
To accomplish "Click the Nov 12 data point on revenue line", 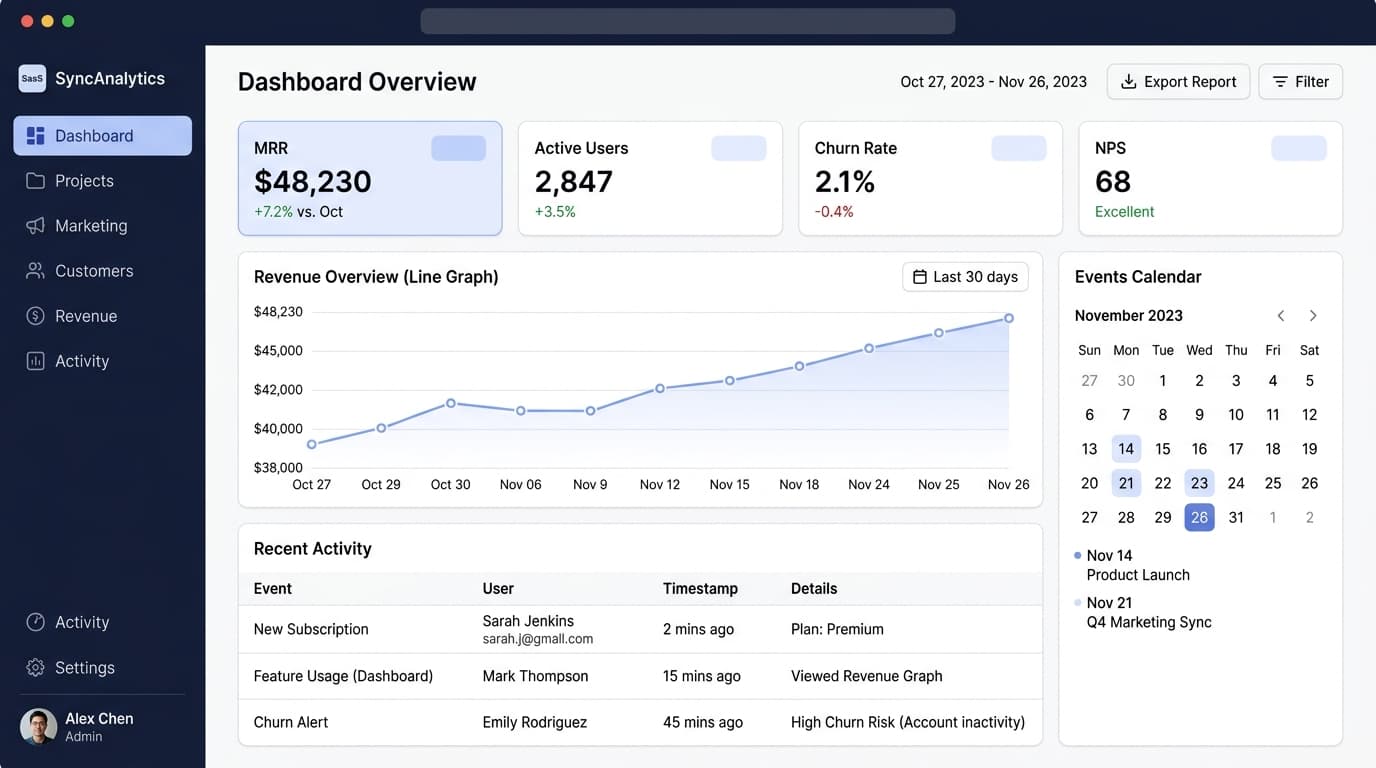I will pyautogui.click(x=660, y=388).
